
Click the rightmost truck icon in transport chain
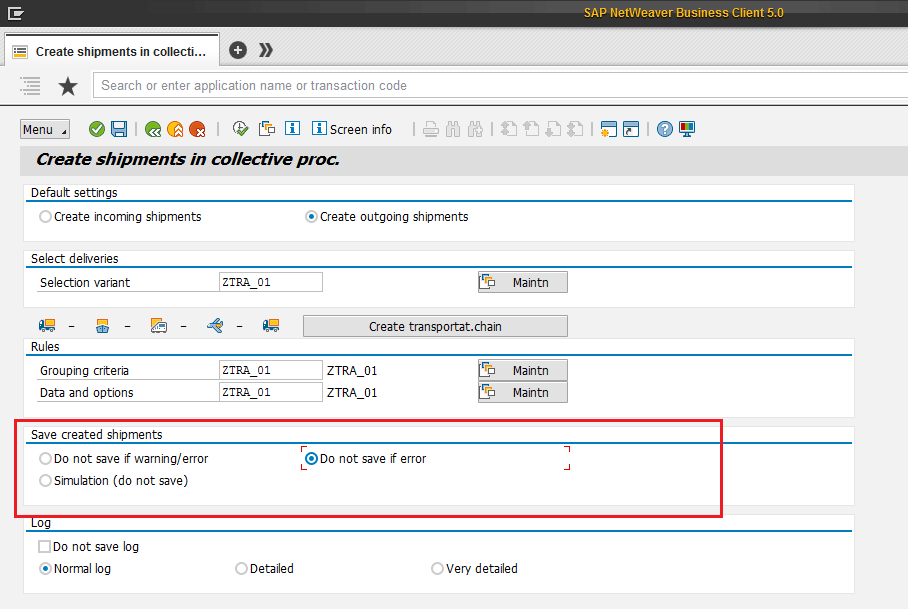271,326
